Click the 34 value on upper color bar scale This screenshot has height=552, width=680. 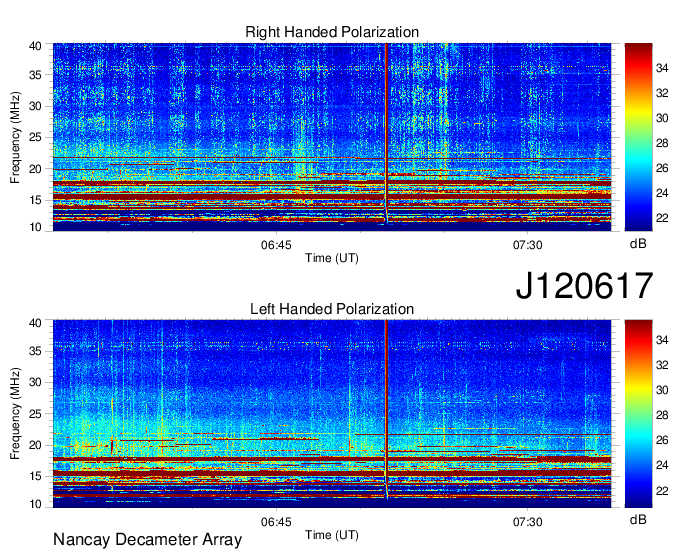(662, 68)
